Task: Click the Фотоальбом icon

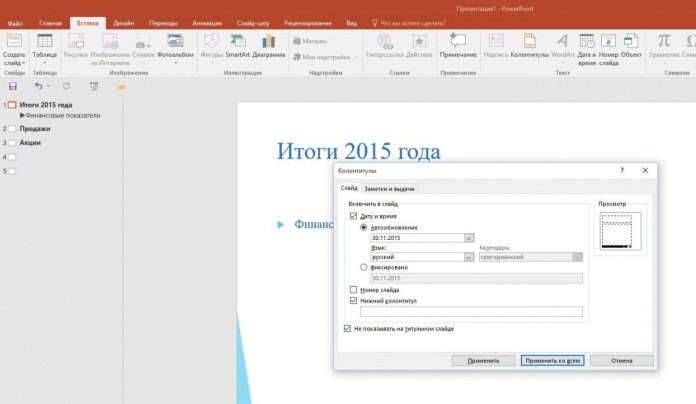Action: coord(175,41)
